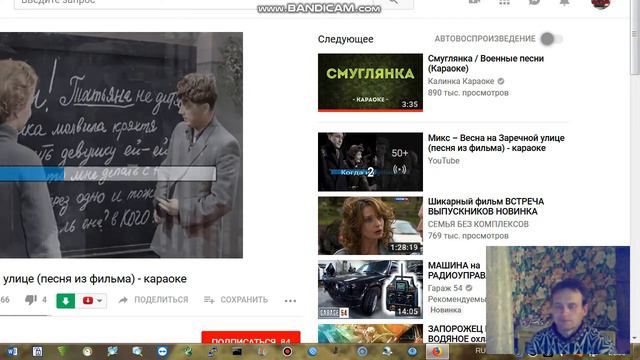
Task: Share the video via ПОДЕЛИТЬСЯ
Action: tap(153, 300)
